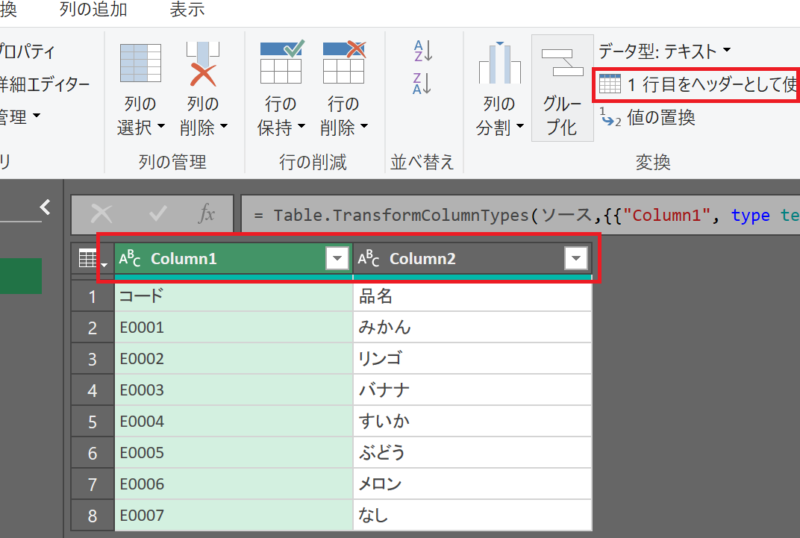Click the 行の削除 (Remove Rows) icon
Viewport: 800px width, 538px height.
(343, 64)
